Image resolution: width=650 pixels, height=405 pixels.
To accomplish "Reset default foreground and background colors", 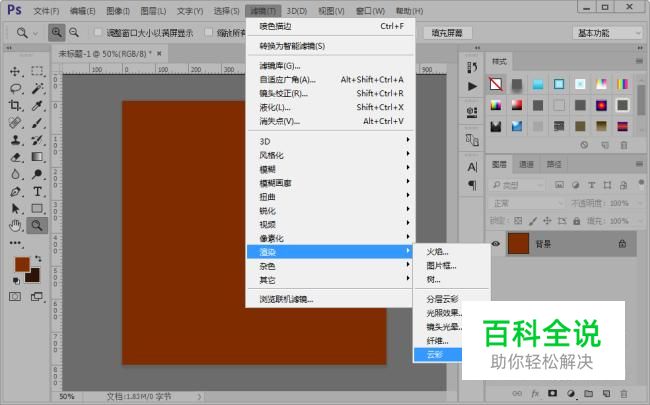I will pos(16,281).
